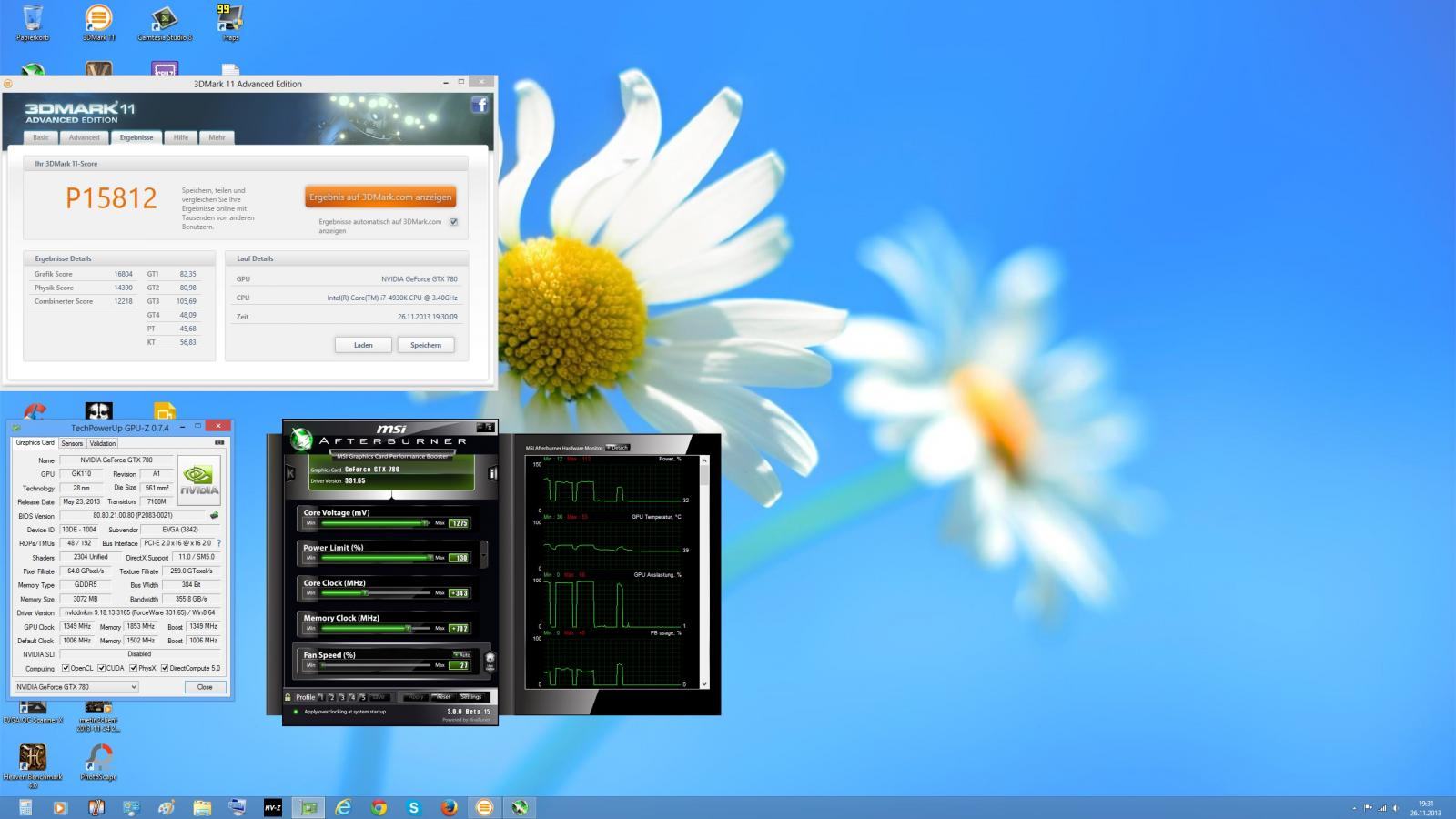Open the PhotoScape desktop shortcut

click(x=98, y=762)
